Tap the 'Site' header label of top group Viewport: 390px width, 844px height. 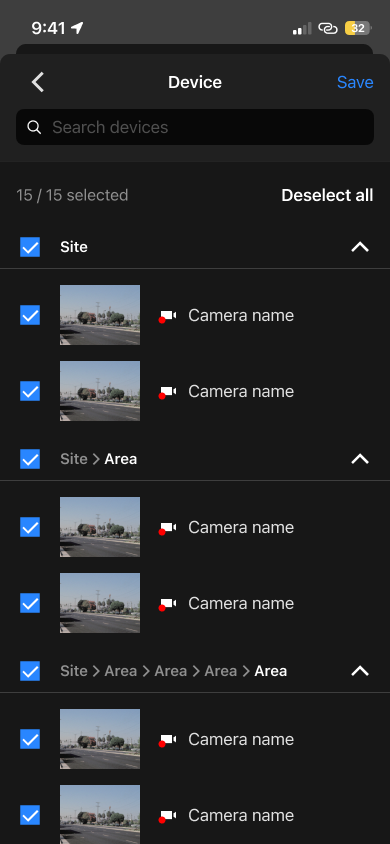(x=74, y=247)
